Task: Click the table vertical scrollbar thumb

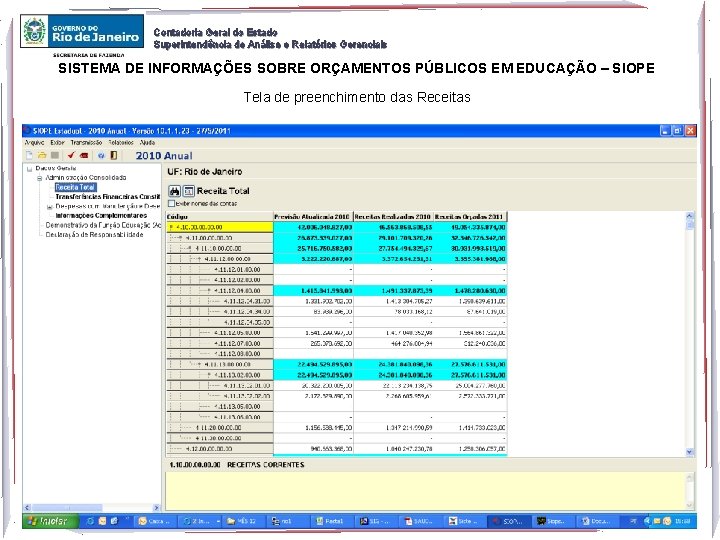Action: [x=690, y=225]
